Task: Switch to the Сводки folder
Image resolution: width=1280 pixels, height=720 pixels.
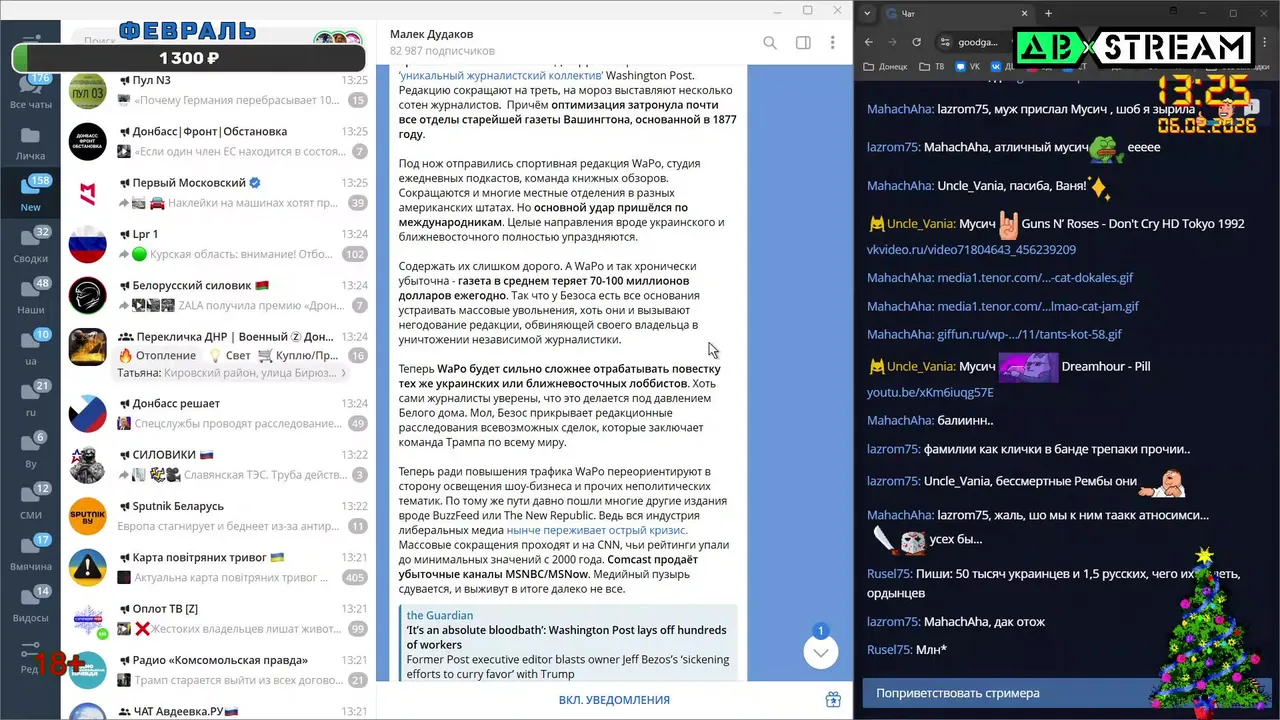Action: pos(30,247)
